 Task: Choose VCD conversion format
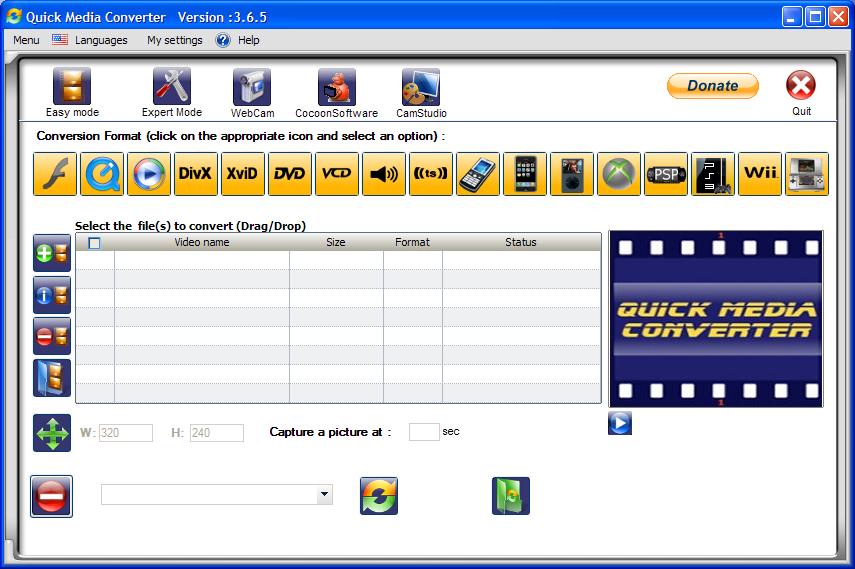pyautogui.click(x=337, y=174)
